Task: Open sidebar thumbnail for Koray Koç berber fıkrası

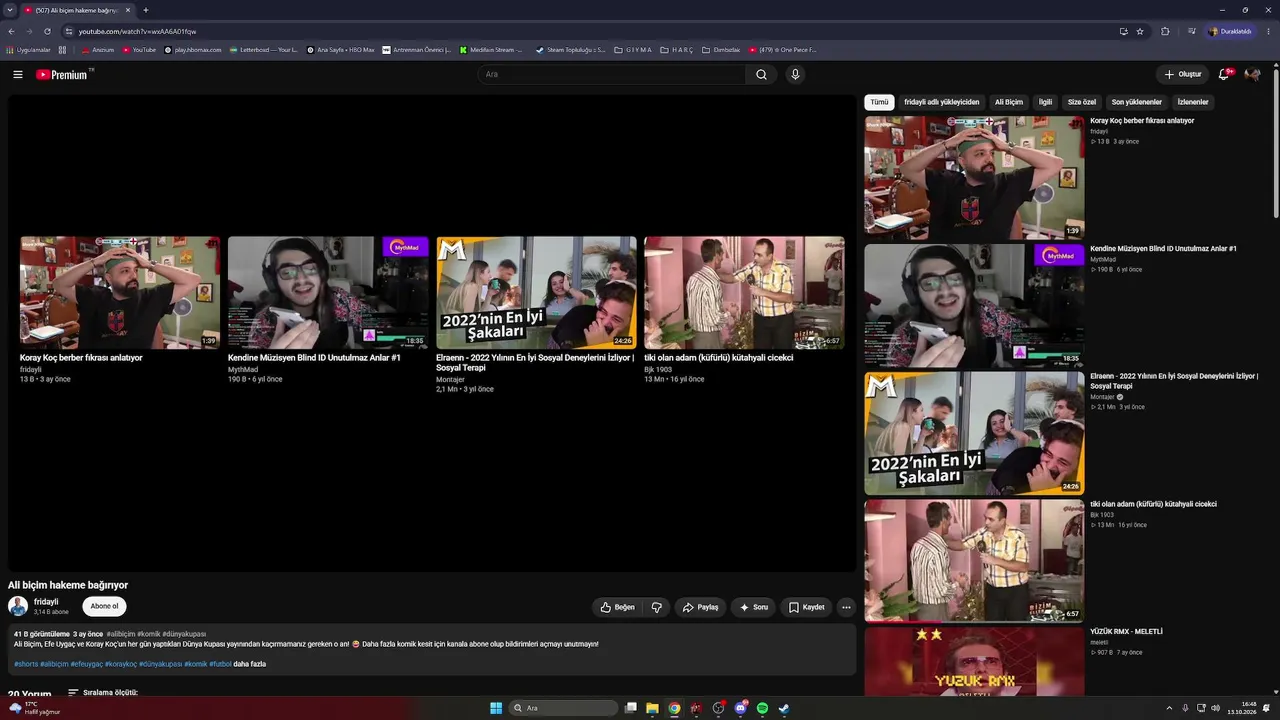Action: [x=974, y=178]
